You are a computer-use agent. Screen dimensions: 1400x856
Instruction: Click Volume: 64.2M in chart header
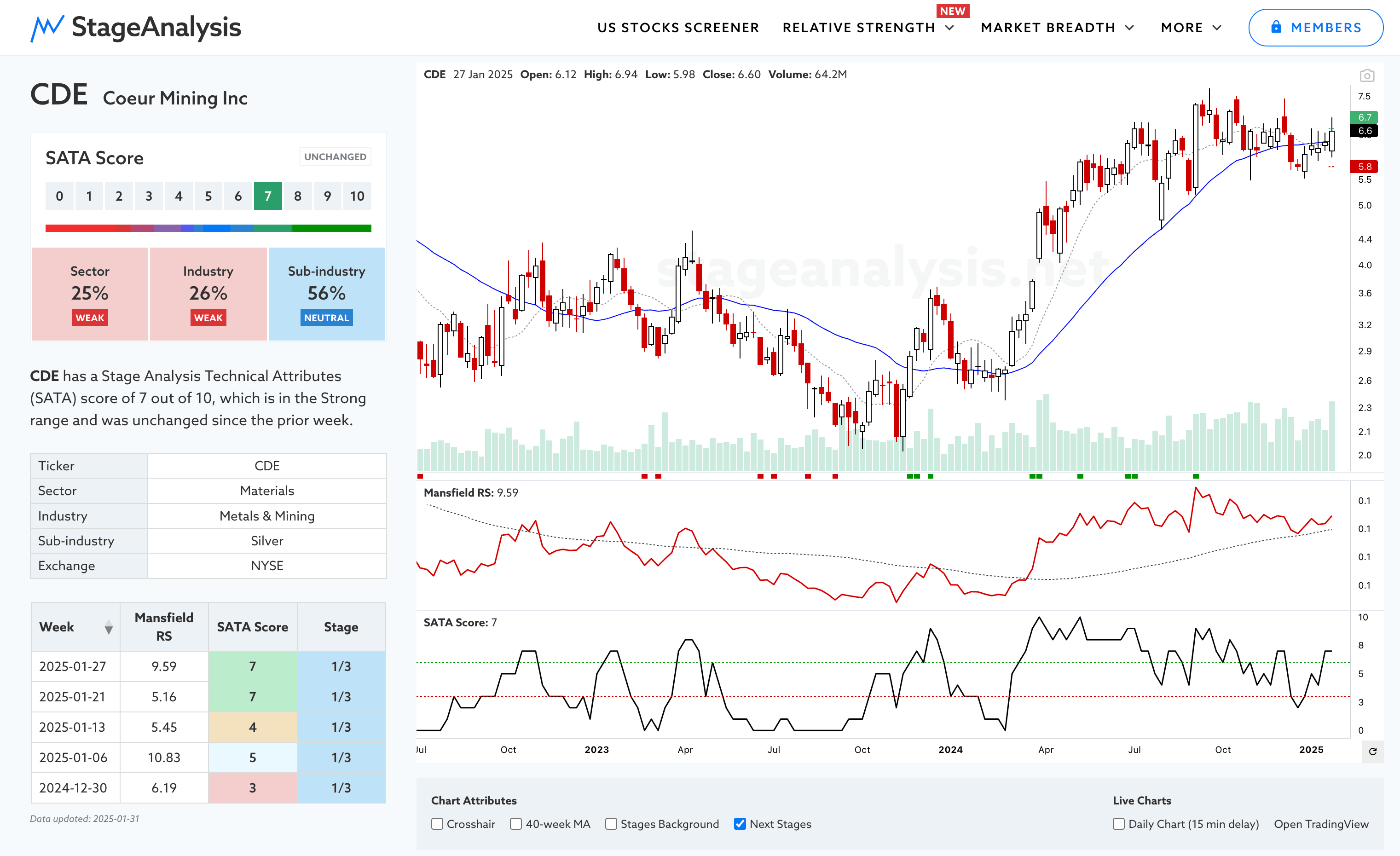pos(807,75)
